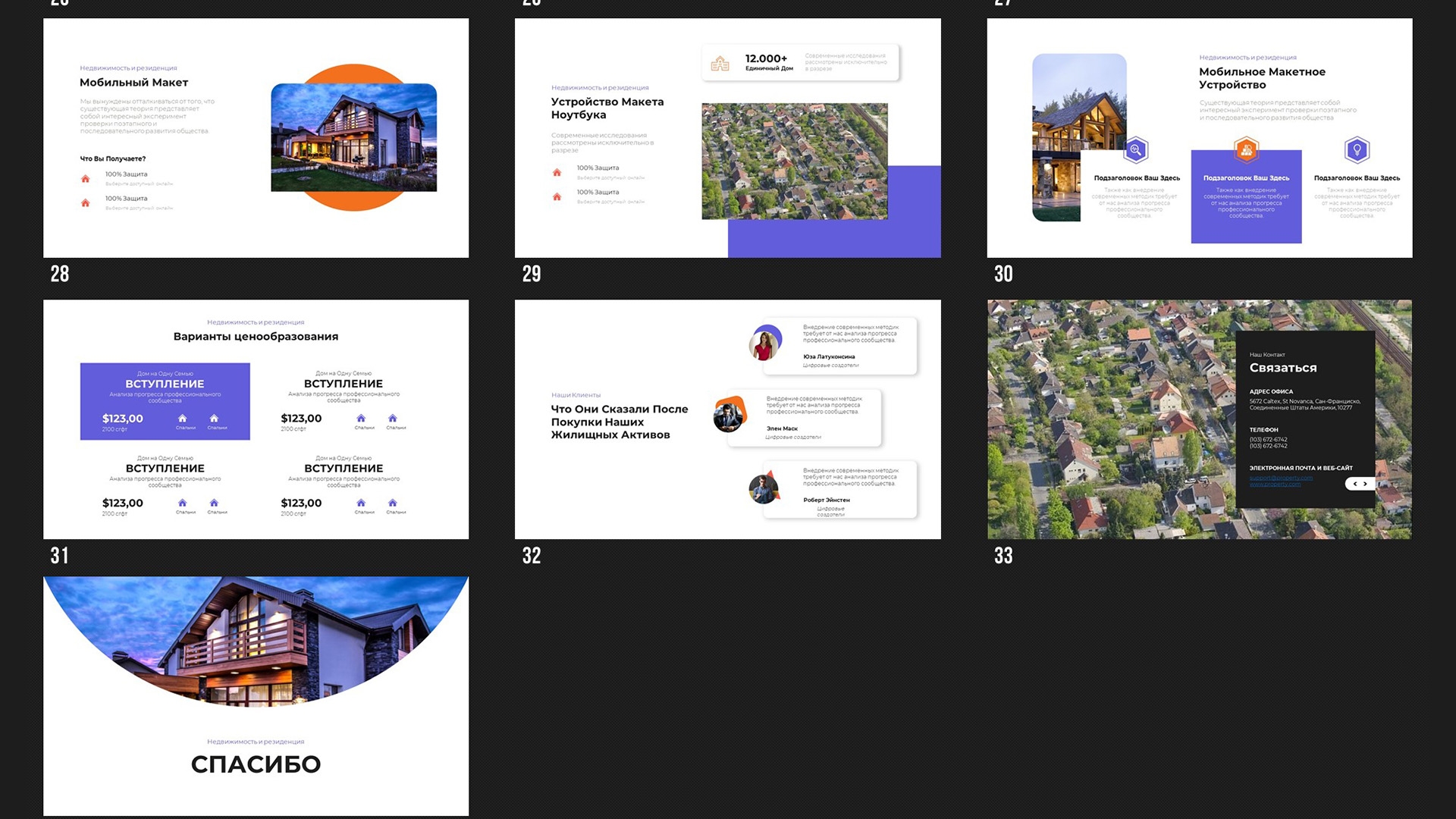Select the semicircle house photo on the СПАСИБО slide

(x=256, y=642)
